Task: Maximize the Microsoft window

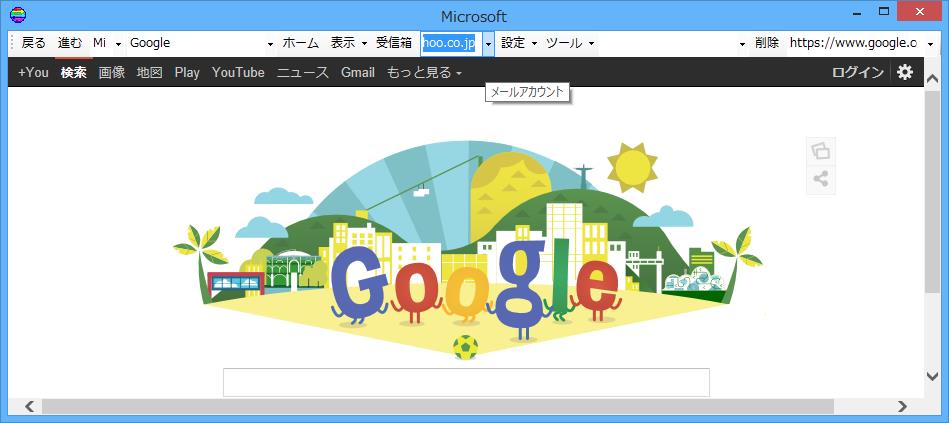Action: coord(884,12)
